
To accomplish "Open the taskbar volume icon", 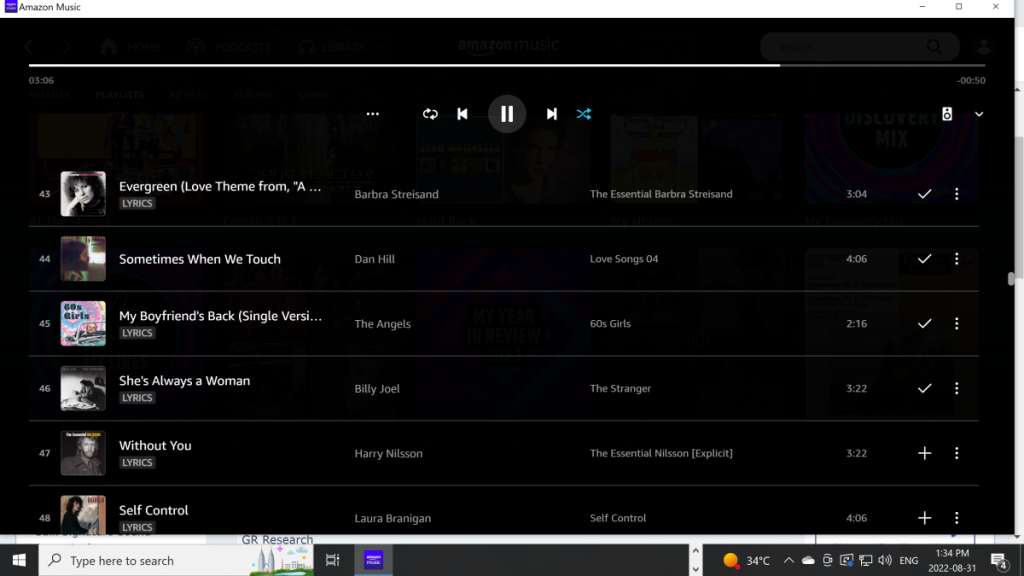I will [885, 560].
